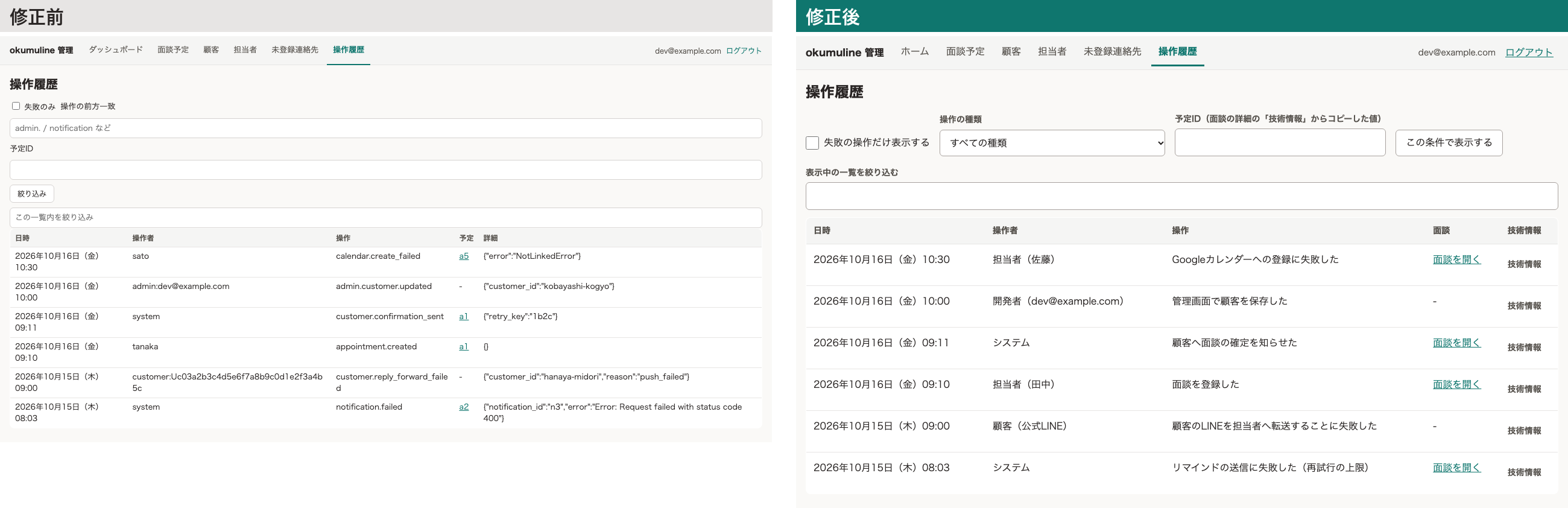Focus the 予定ID input in 修正後 panel

tap(1280, 142)
